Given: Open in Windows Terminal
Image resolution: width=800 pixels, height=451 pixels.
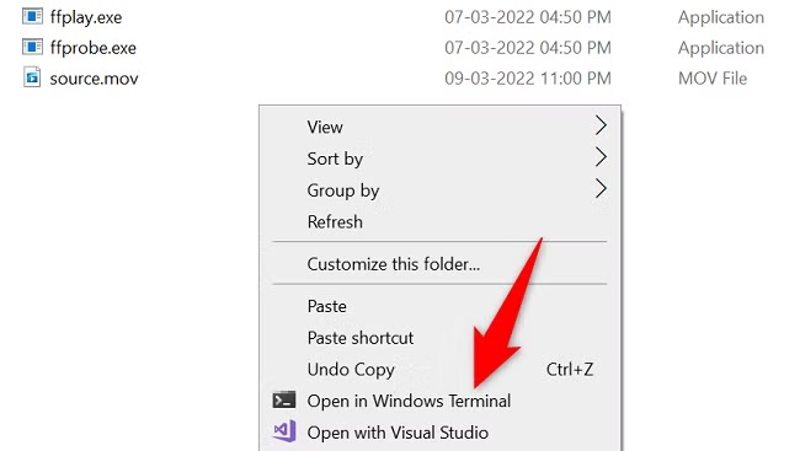Looking at the screenshot, I should pos(409,401).
